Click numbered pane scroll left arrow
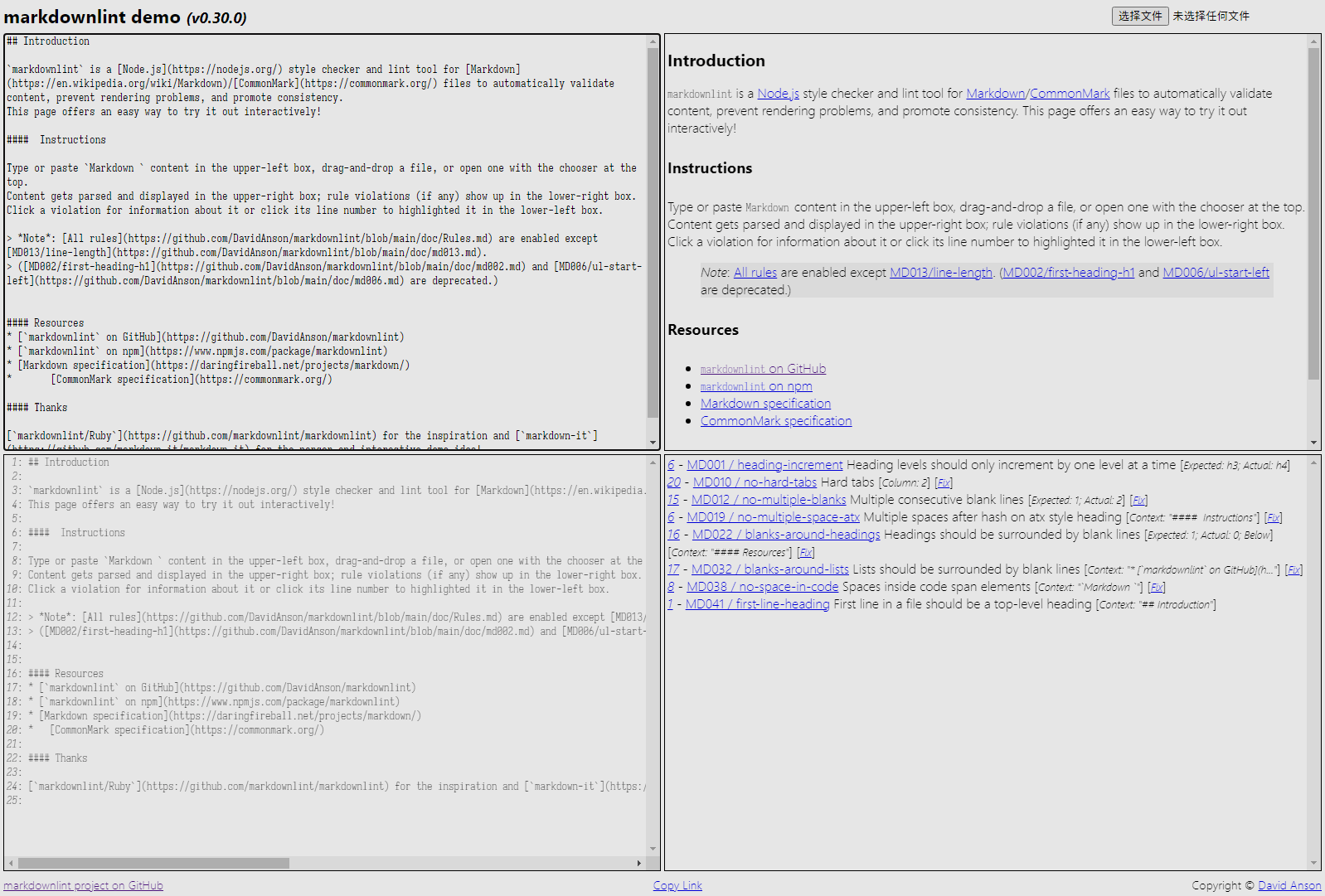Viewport: 1325px width, 896px height. [x=11, y=863]
